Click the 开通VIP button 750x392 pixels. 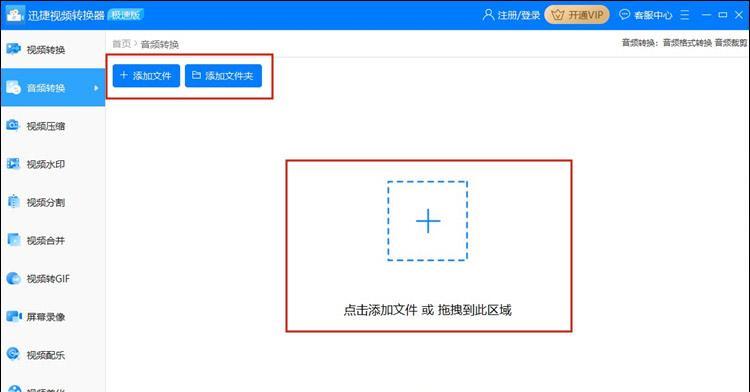(x=577, y=15)
